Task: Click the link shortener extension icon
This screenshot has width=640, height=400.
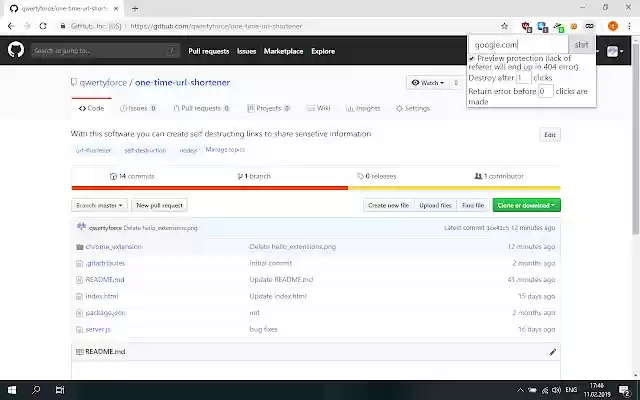Action: (x=589, y=26)
